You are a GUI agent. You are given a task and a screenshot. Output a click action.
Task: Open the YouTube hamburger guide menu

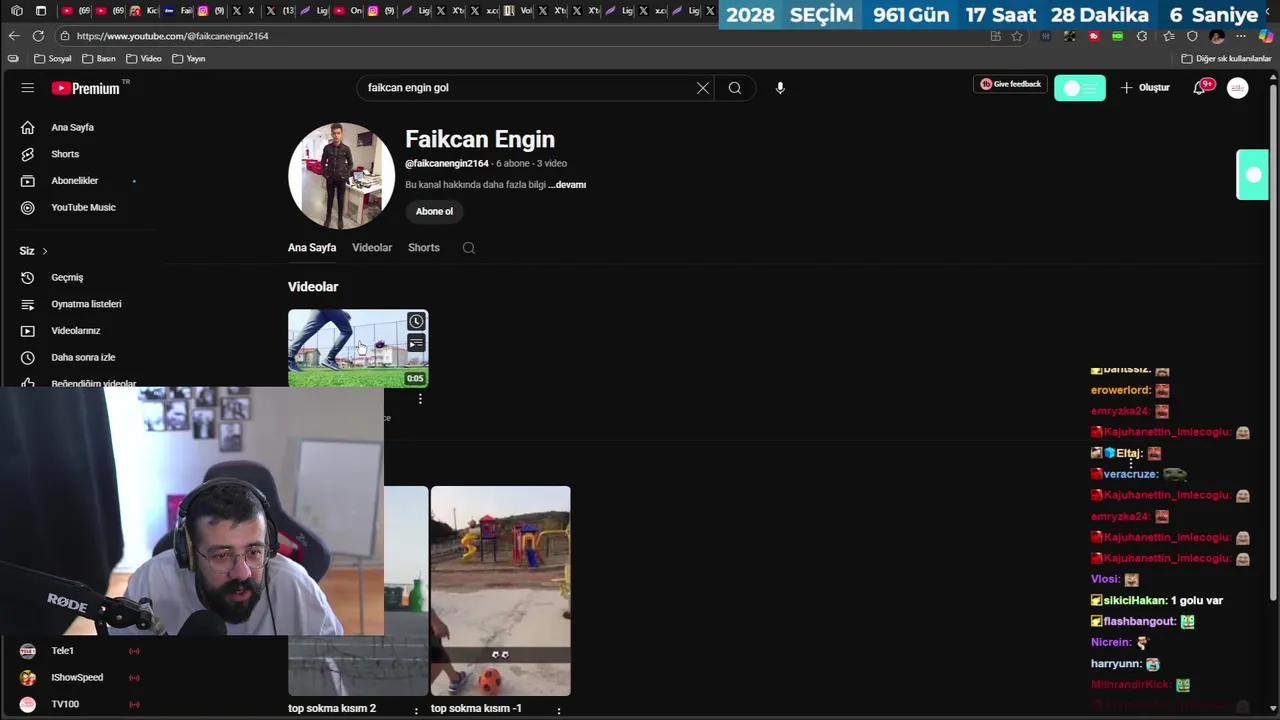[x=27, y=88]
